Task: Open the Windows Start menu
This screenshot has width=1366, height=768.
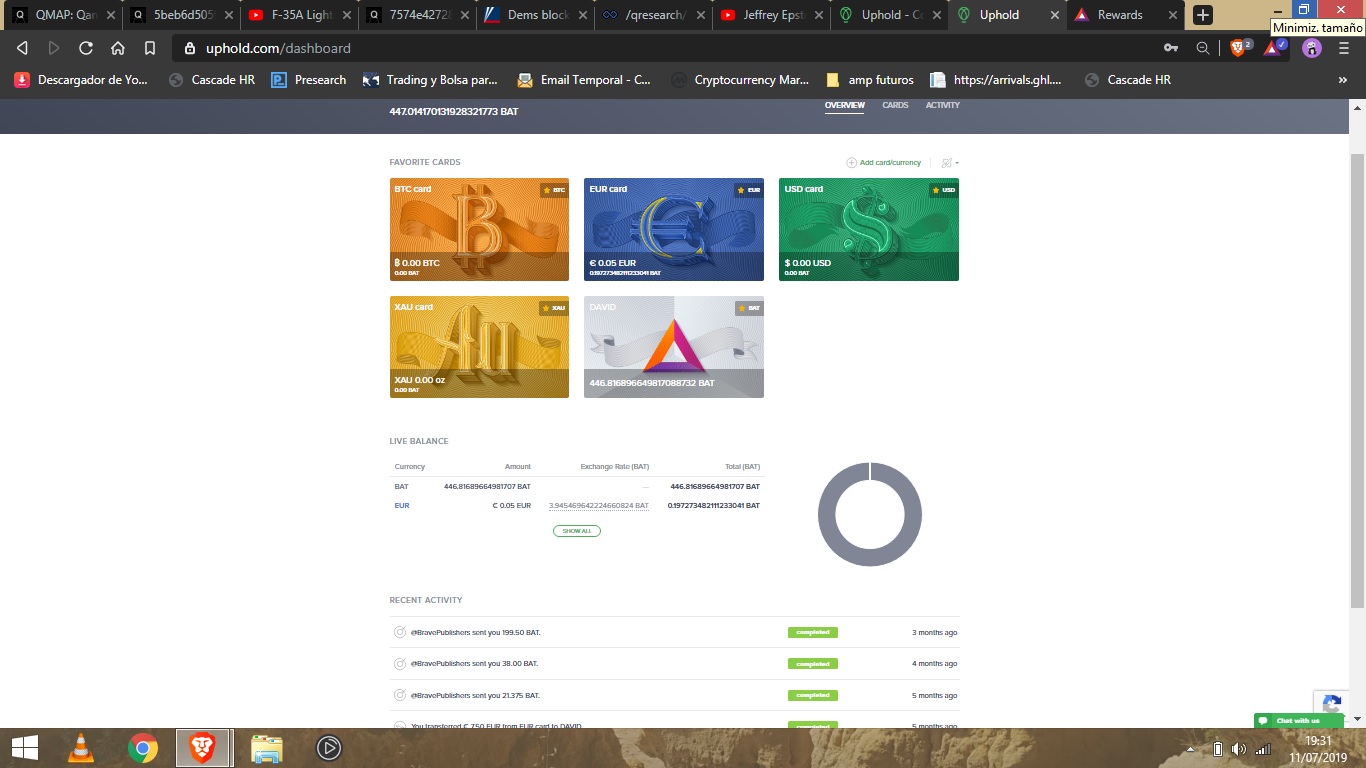Action: pyautogui.click(x=24, y=747)
